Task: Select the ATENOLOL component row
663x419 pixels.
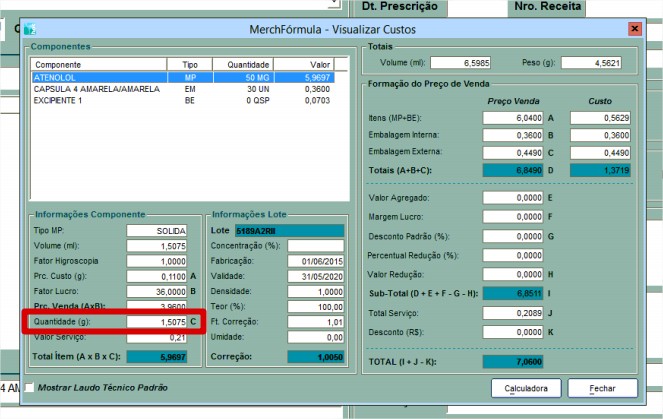Action: (184, 77)
